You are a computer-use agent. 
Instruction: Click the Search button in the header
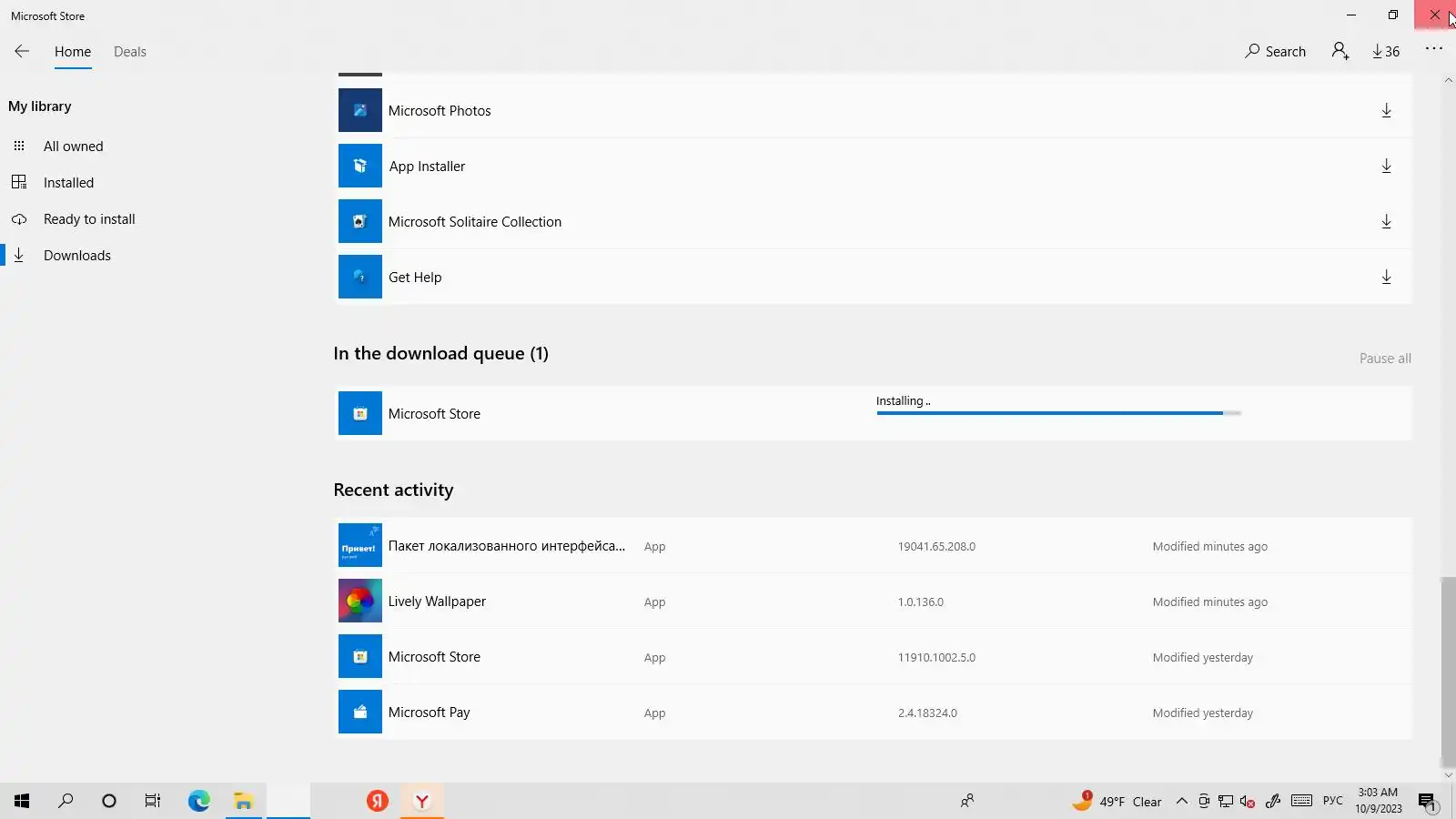coord(1275,52)
